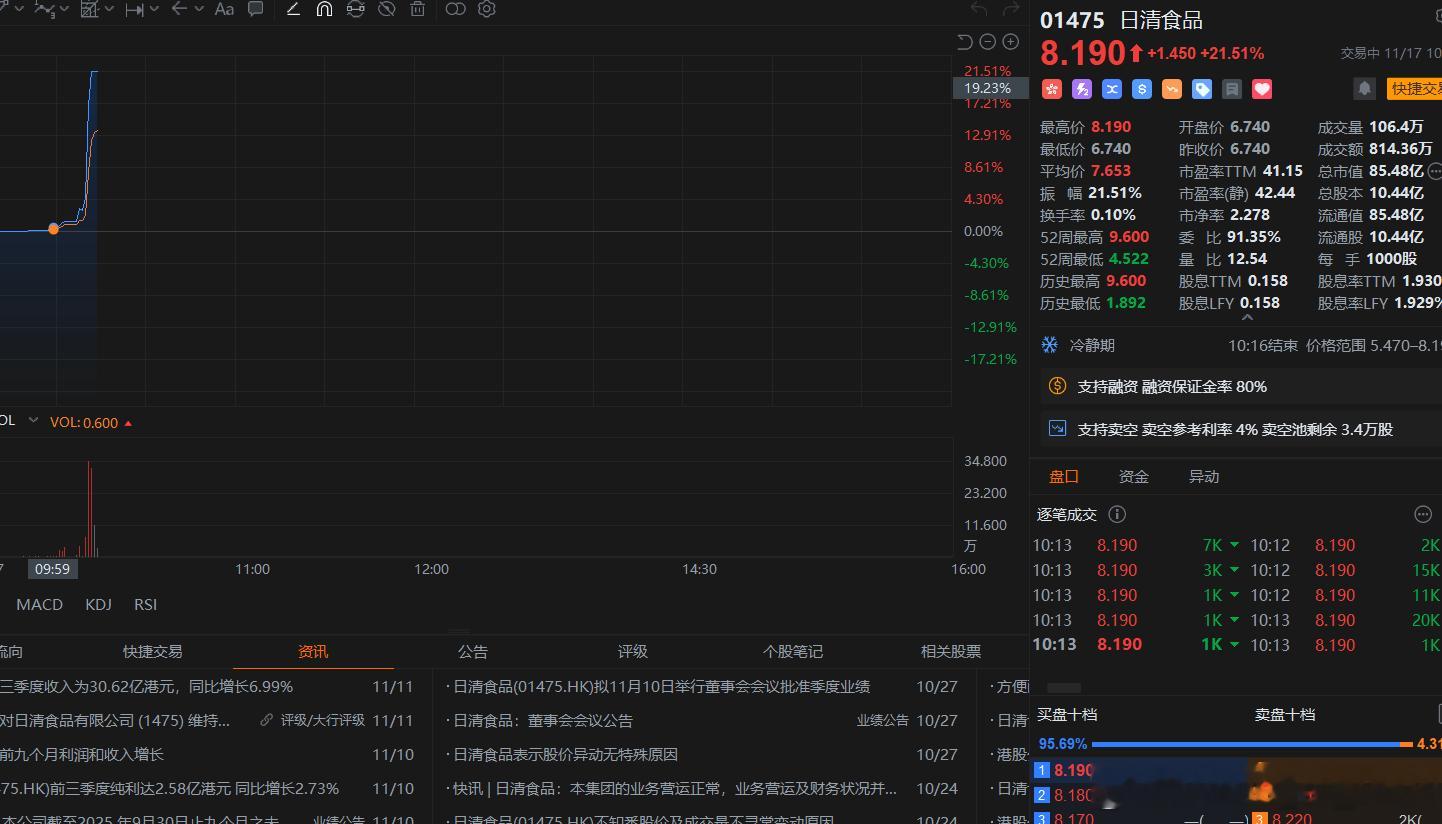Open the comment bubble annotation tool

(255, 9)
